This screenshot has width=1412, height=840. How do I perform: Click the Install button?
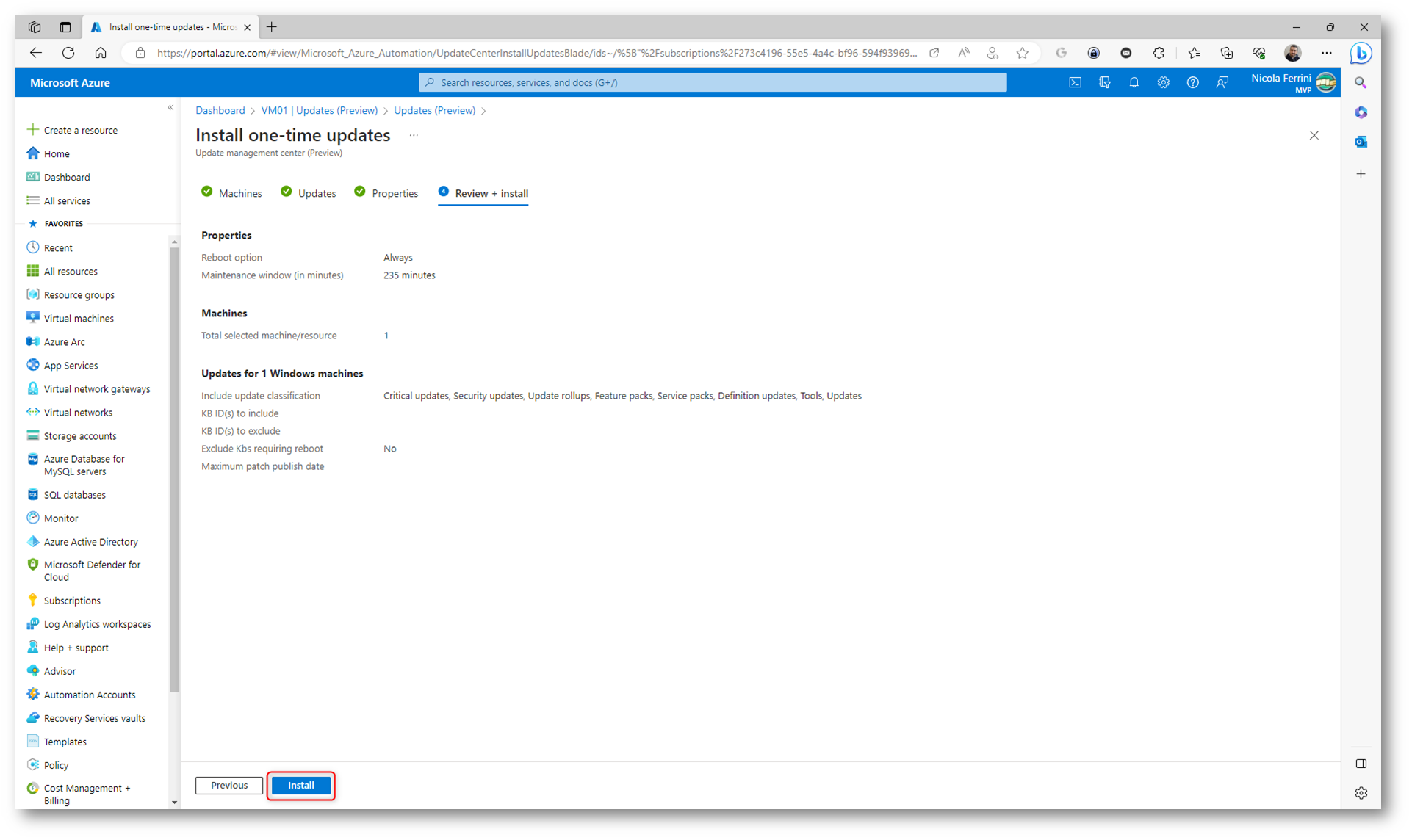pyautogui.click(x=300, y=786)
